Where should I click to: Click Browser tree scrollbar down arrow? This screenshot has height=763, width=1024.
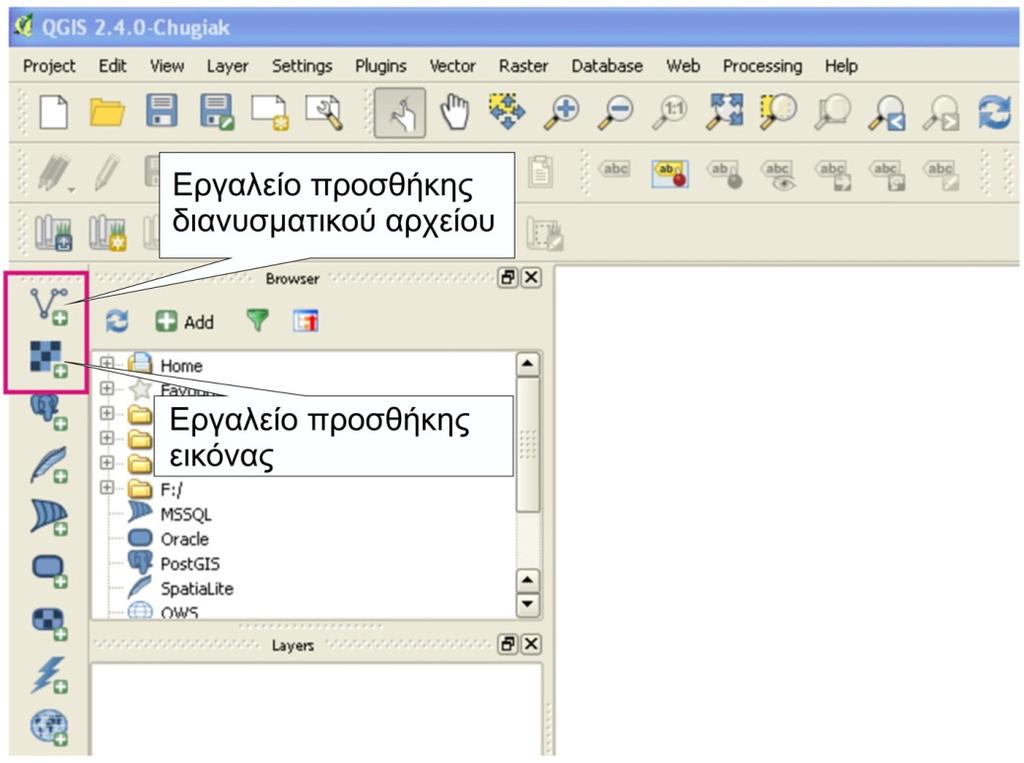527,604
